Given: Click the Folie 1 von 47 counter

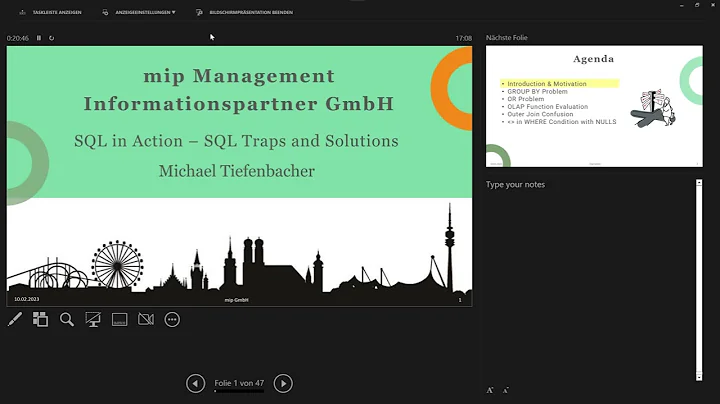Looking at the screenshot, I should (x=239, y=383).
